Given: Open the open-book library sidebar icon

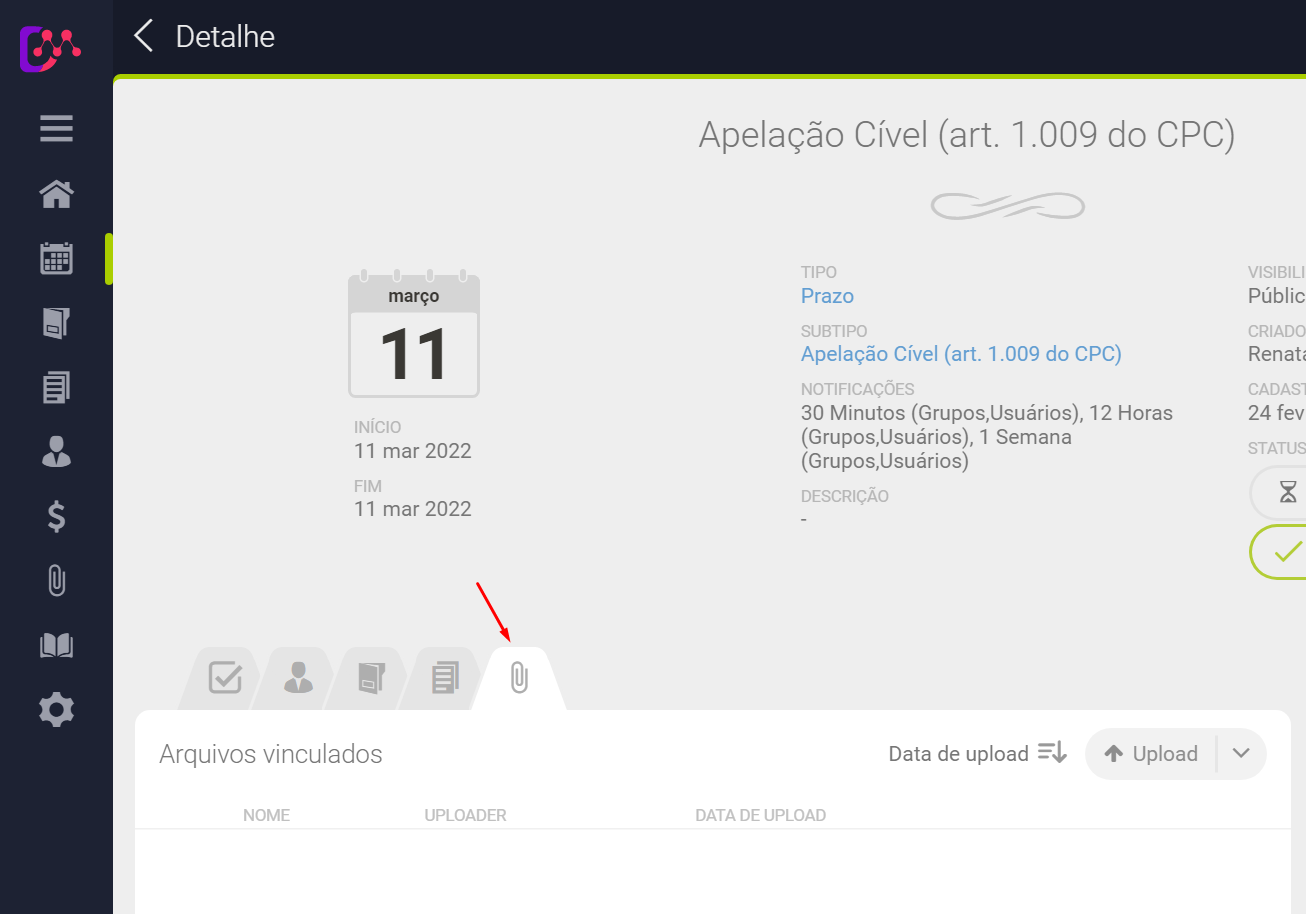Looking at the screenshot, I should coord(56,646).
